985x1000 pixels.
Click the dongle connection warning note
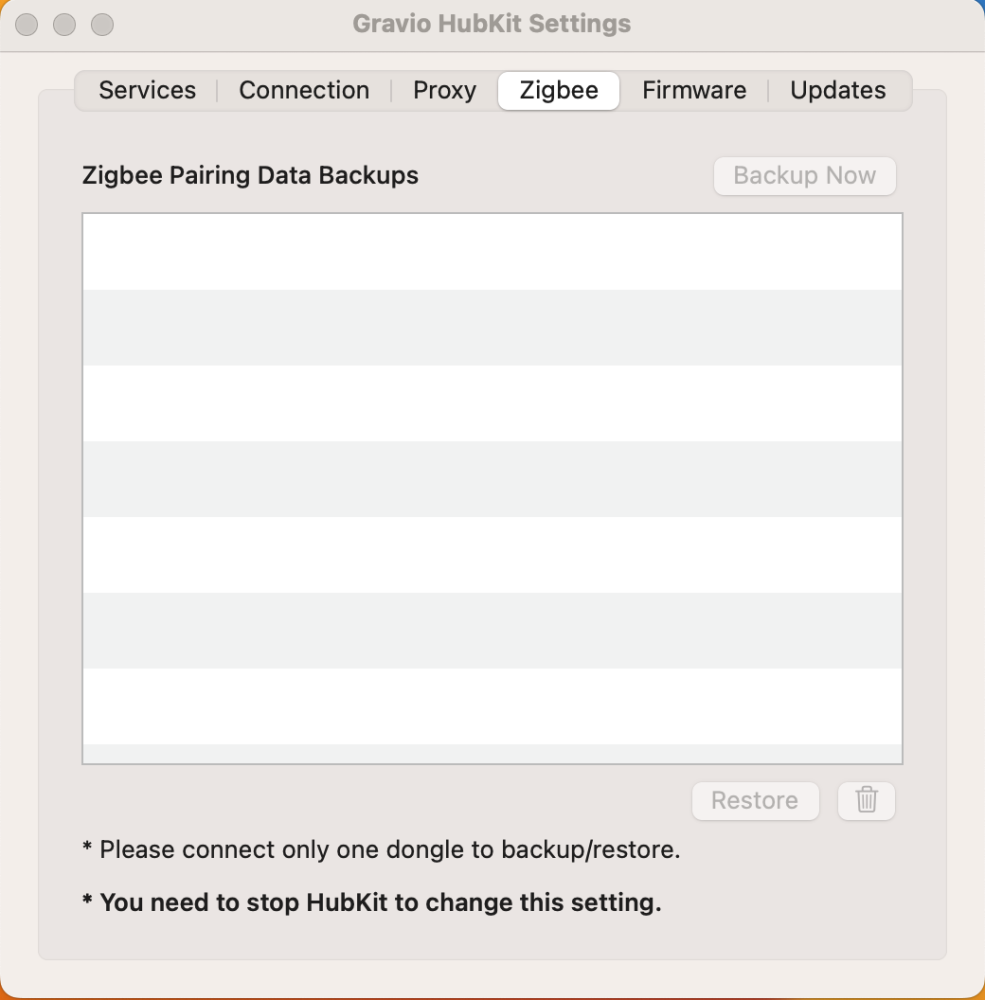(380, 849)
